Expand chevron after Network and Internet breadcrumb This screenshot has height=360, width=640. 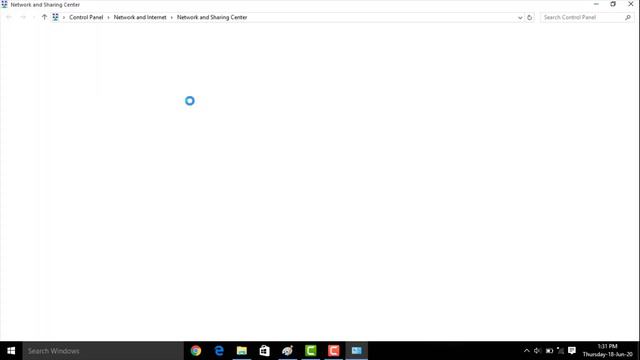[x=172, y=18]
